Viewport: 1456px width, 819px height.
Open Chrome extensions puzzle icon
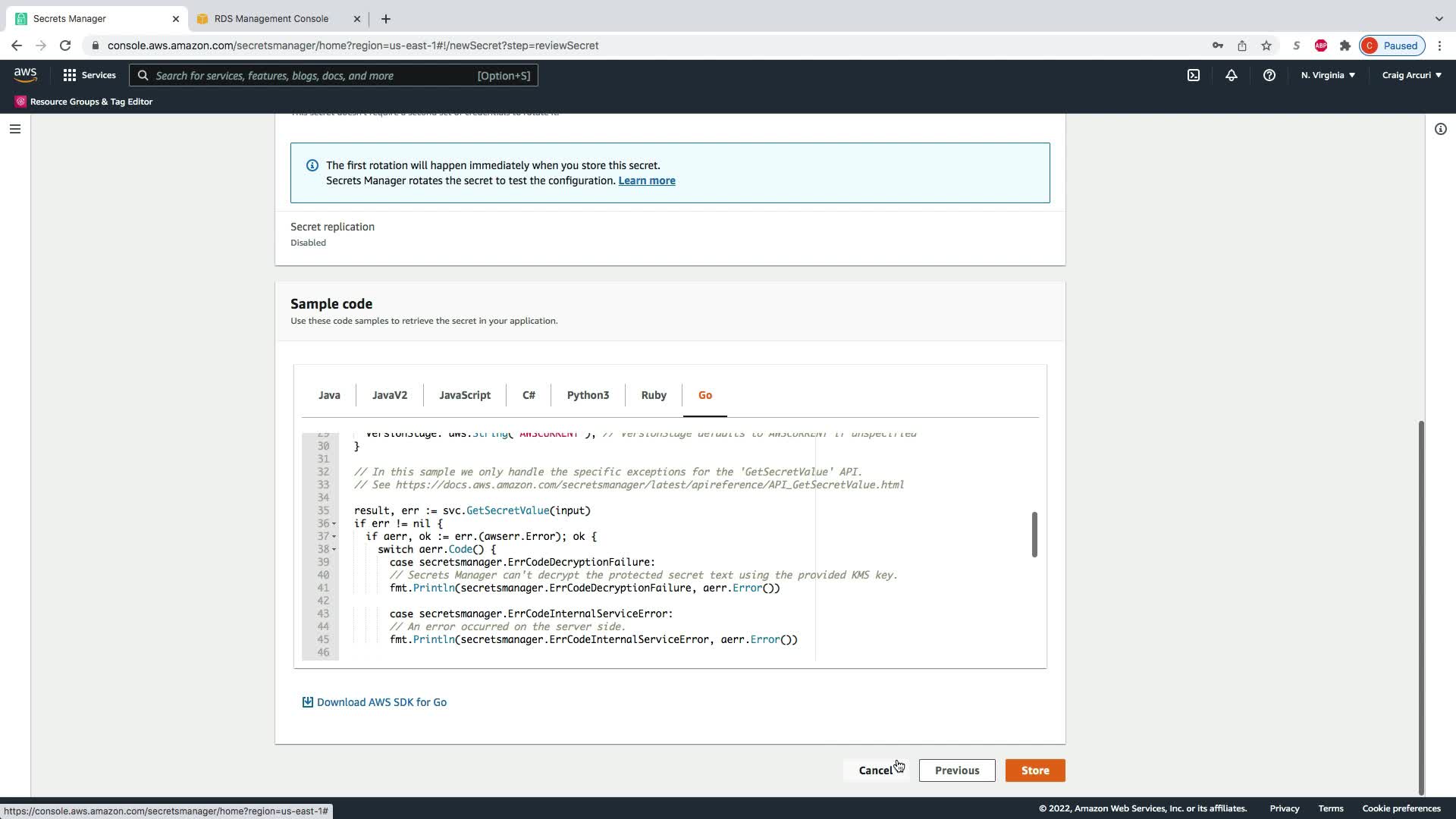[x=1345, y=45]
